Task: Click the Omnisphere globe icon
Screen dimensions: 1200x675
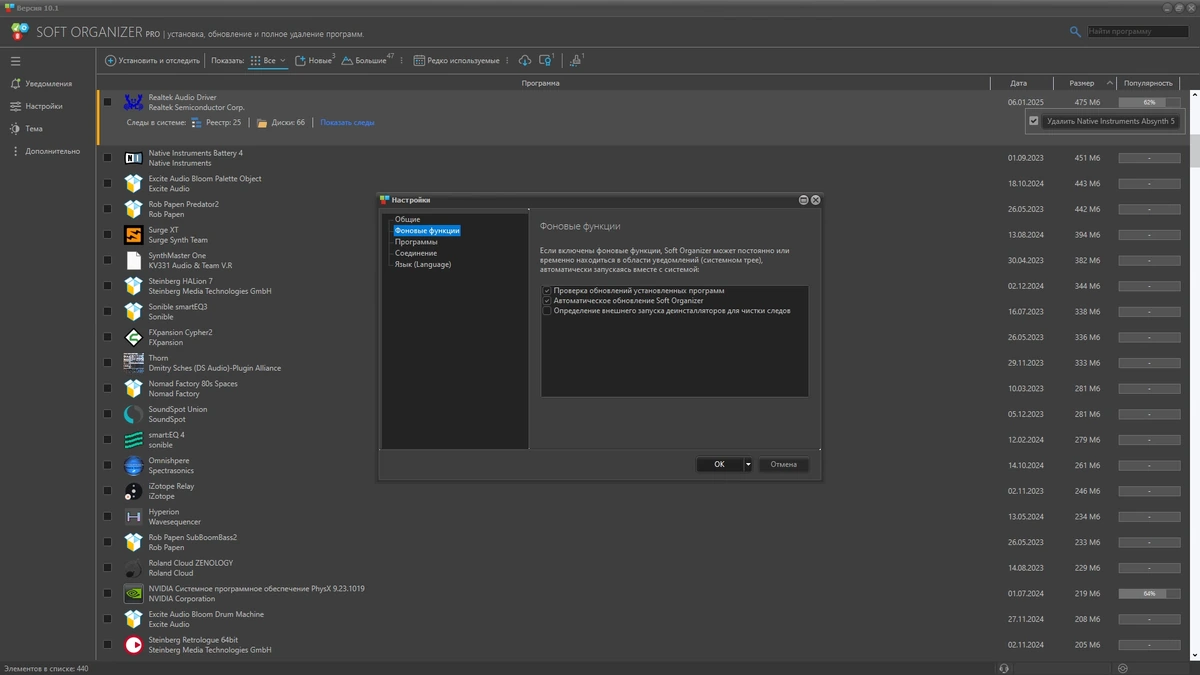Action: tap(133, 466)
